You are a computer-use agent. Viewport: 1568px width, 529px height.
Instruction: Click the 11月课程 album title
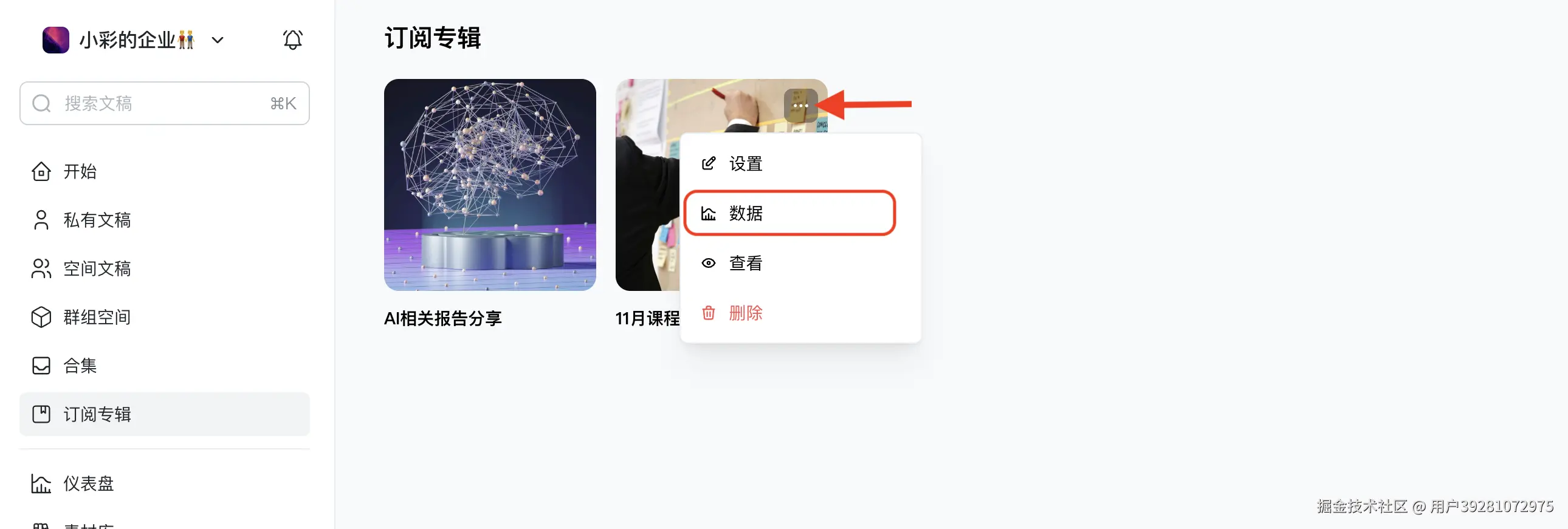(648, 319)
